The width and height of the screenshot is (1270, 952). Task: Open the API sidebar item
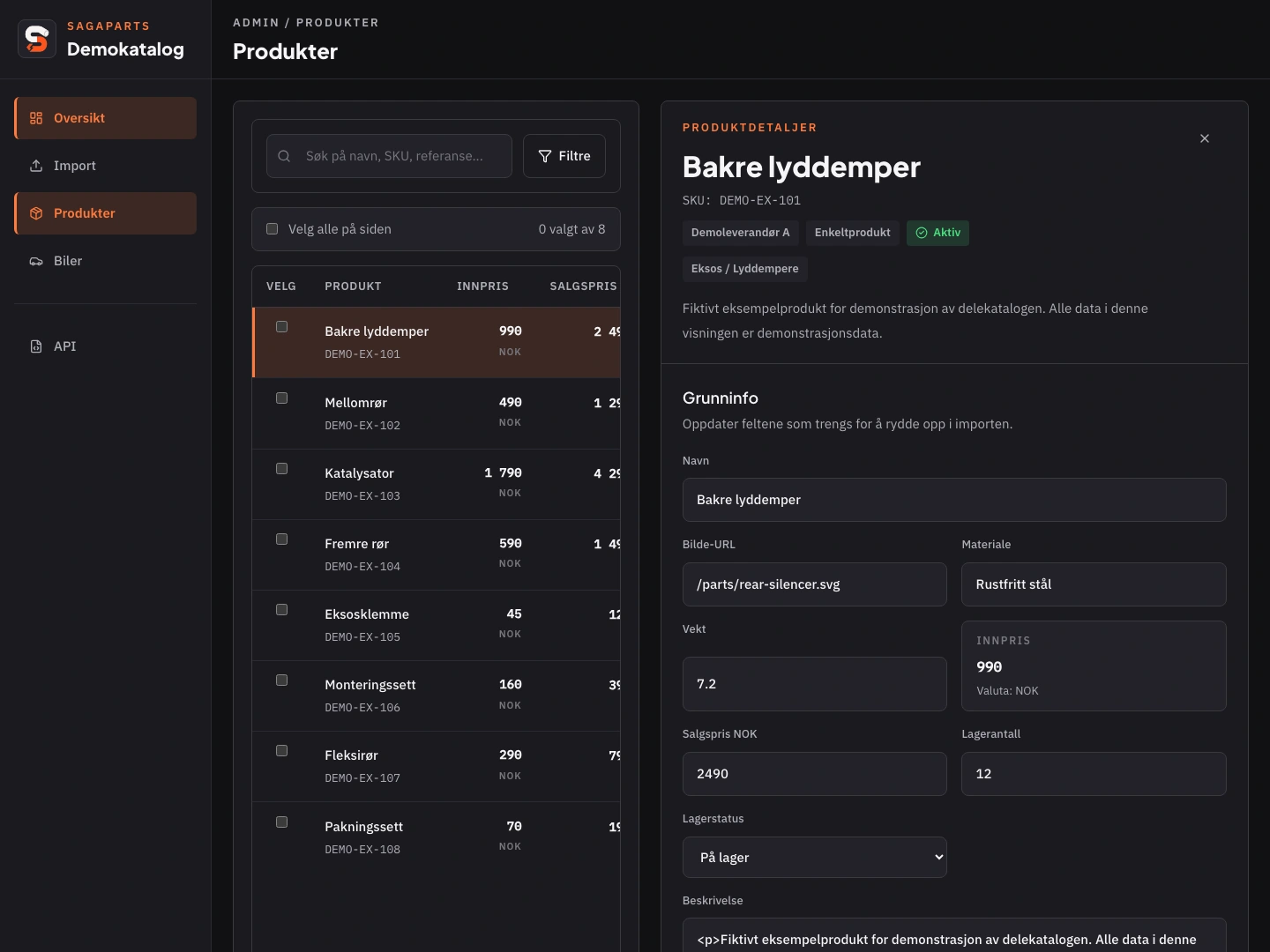pyautogui.click(x=105, y=346)
